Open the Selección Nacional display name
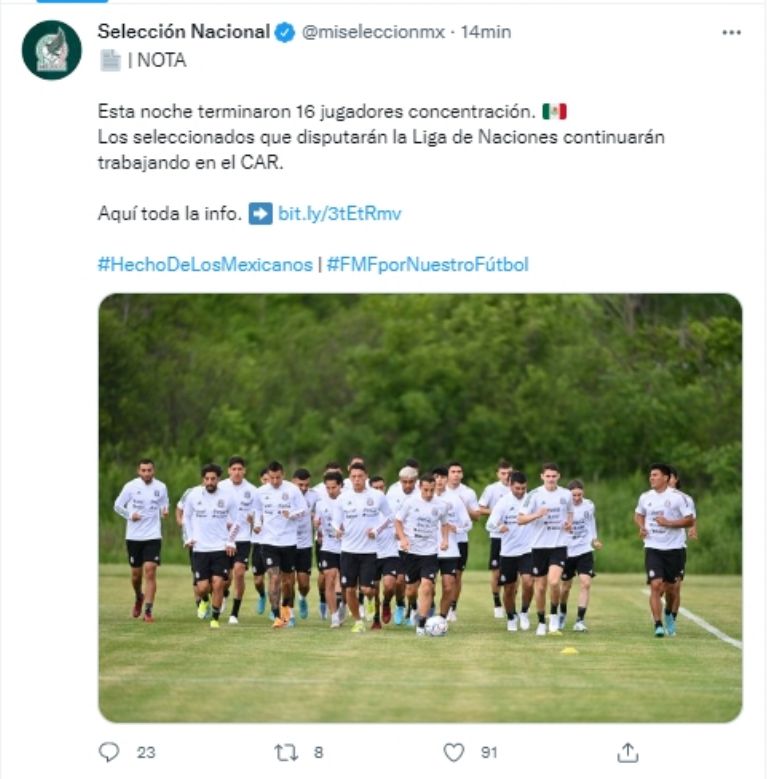 coord(184,32)
